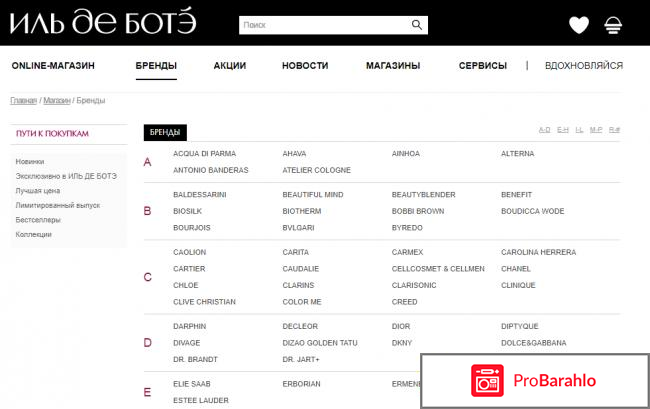
Task: Open the BOBBI BROWN brand
Action: [x=418, y=211]
